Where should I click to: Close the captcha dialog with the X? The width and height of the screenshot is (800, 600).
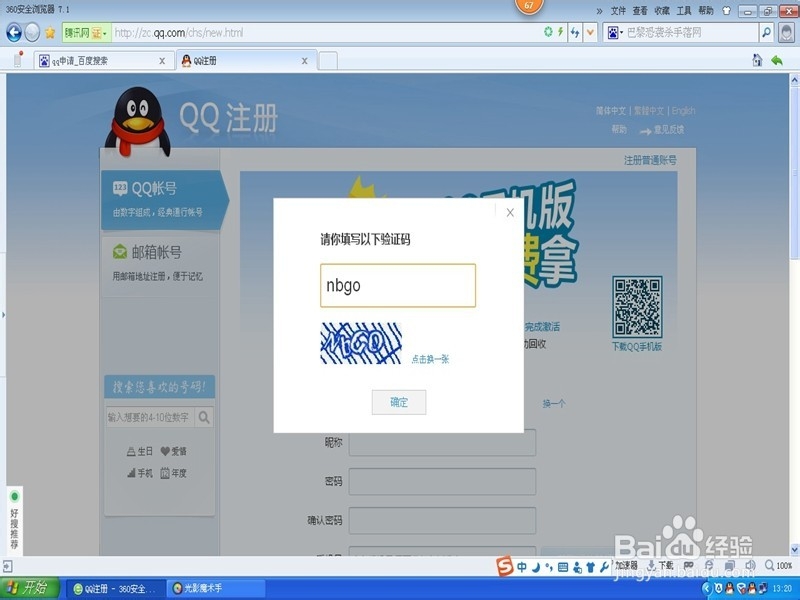point(510,213)
